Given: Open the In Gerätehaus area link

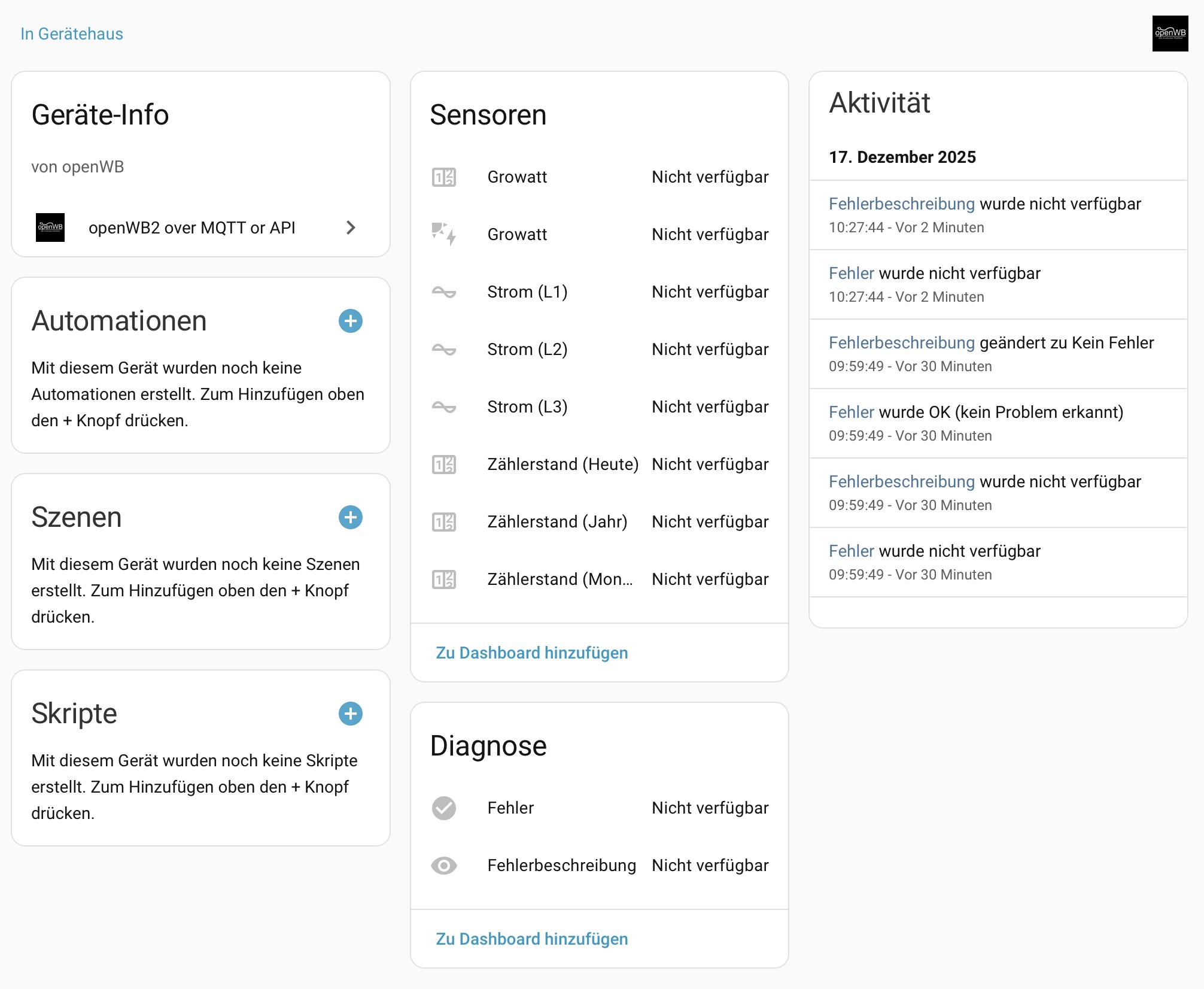Looking at the screenshot, I should [72, 34].
